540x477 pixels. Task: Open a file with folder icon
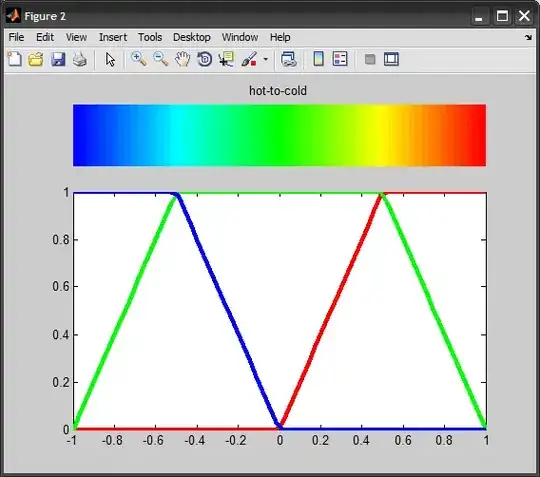click(36, 59)
